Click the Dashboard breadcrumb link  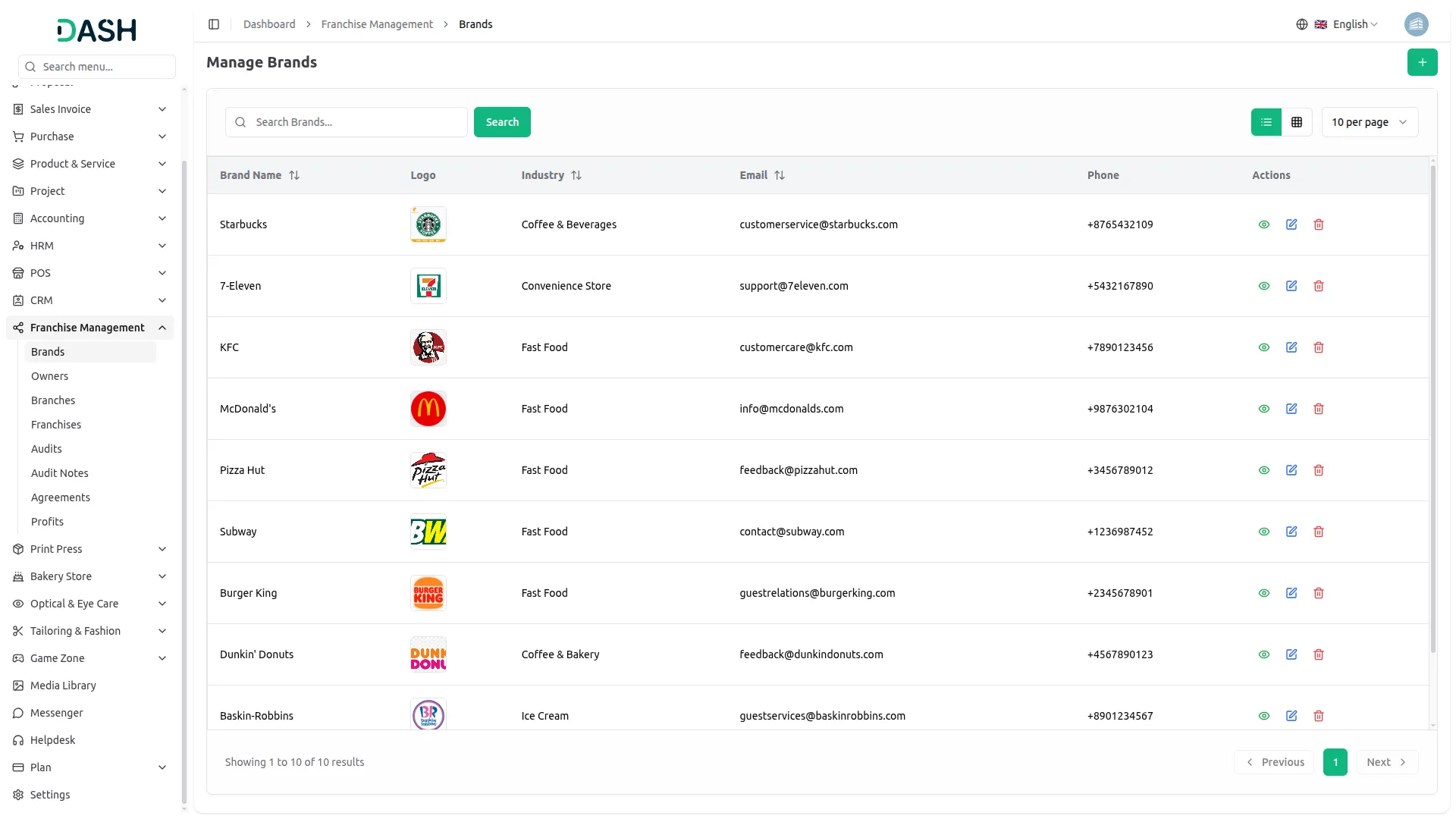click(x=269, y=24)
